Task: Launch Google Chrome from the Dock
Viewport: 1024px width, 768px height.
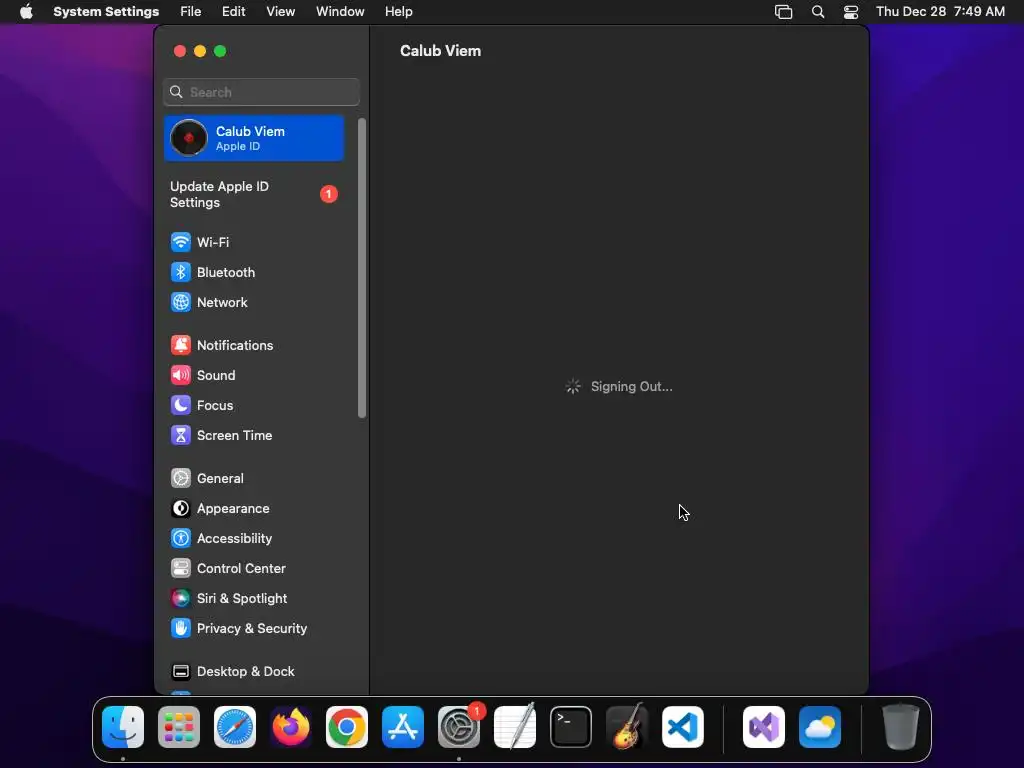Action: point(347,727)
